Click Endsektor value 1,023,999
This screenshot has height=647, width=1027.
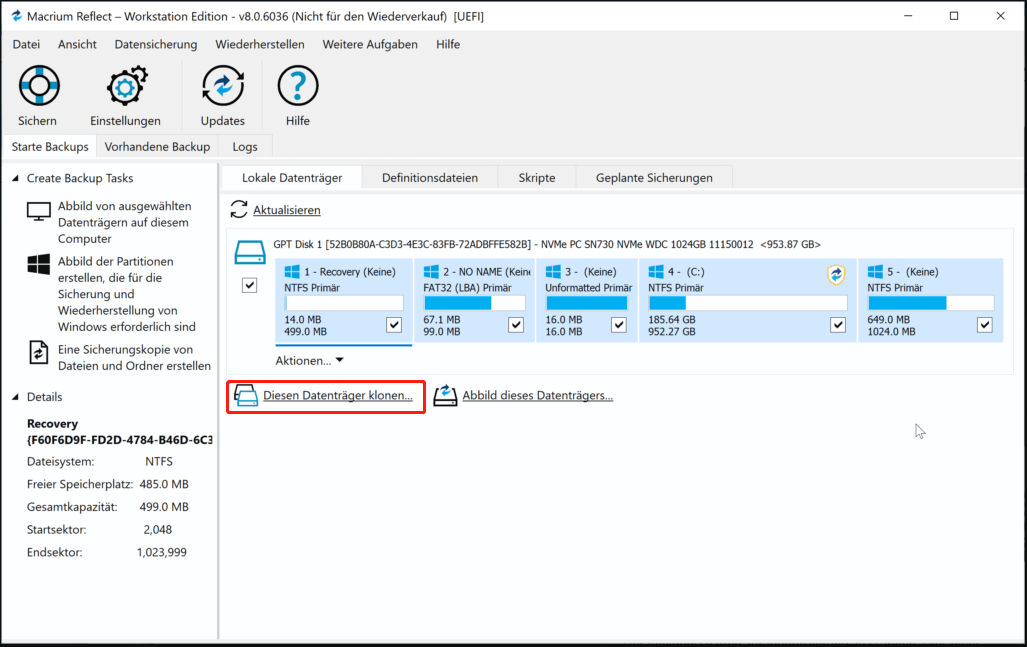(162, 552)
